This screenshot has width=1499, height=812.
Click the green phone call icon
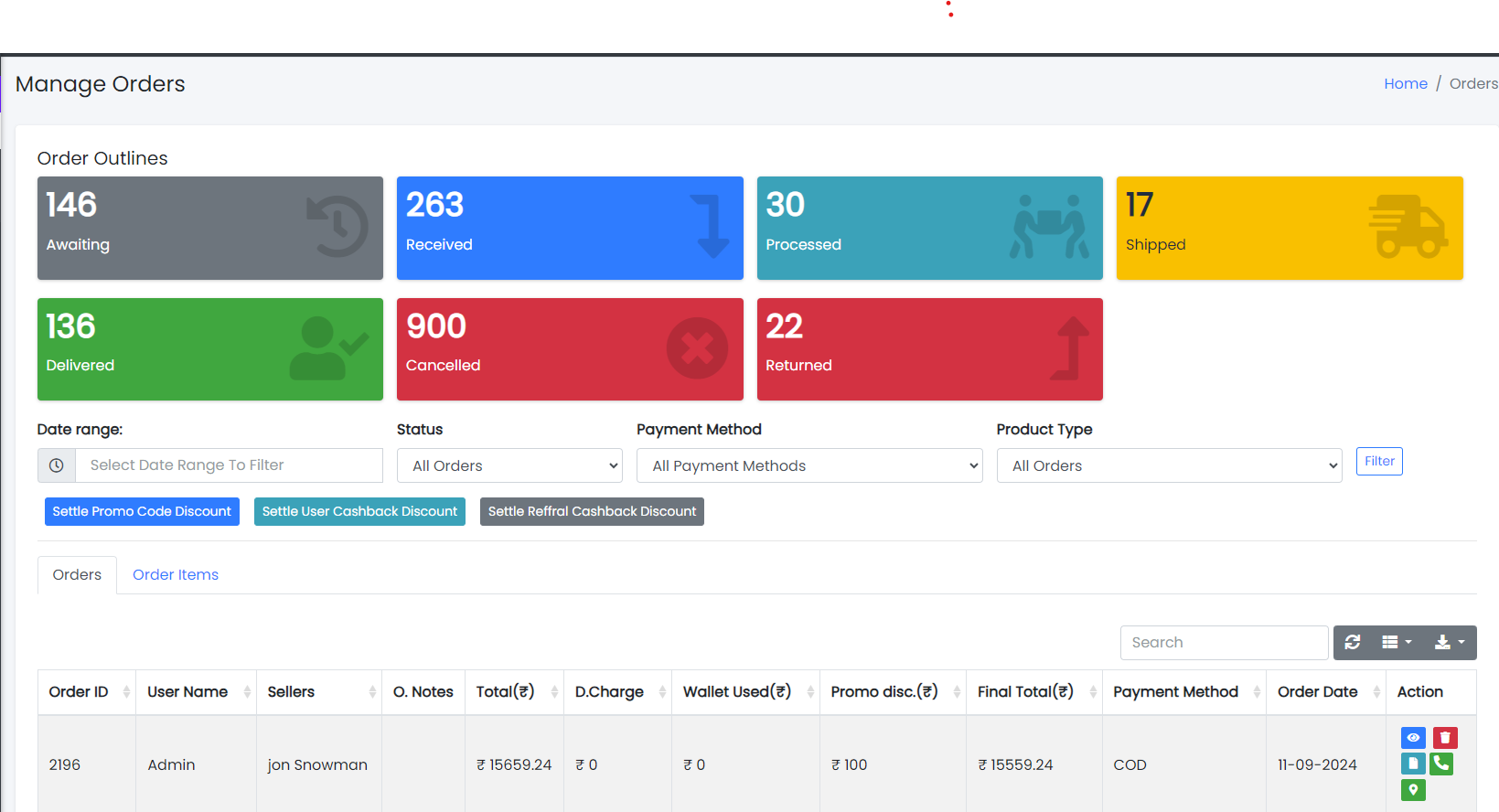[x=1441, y=764]
